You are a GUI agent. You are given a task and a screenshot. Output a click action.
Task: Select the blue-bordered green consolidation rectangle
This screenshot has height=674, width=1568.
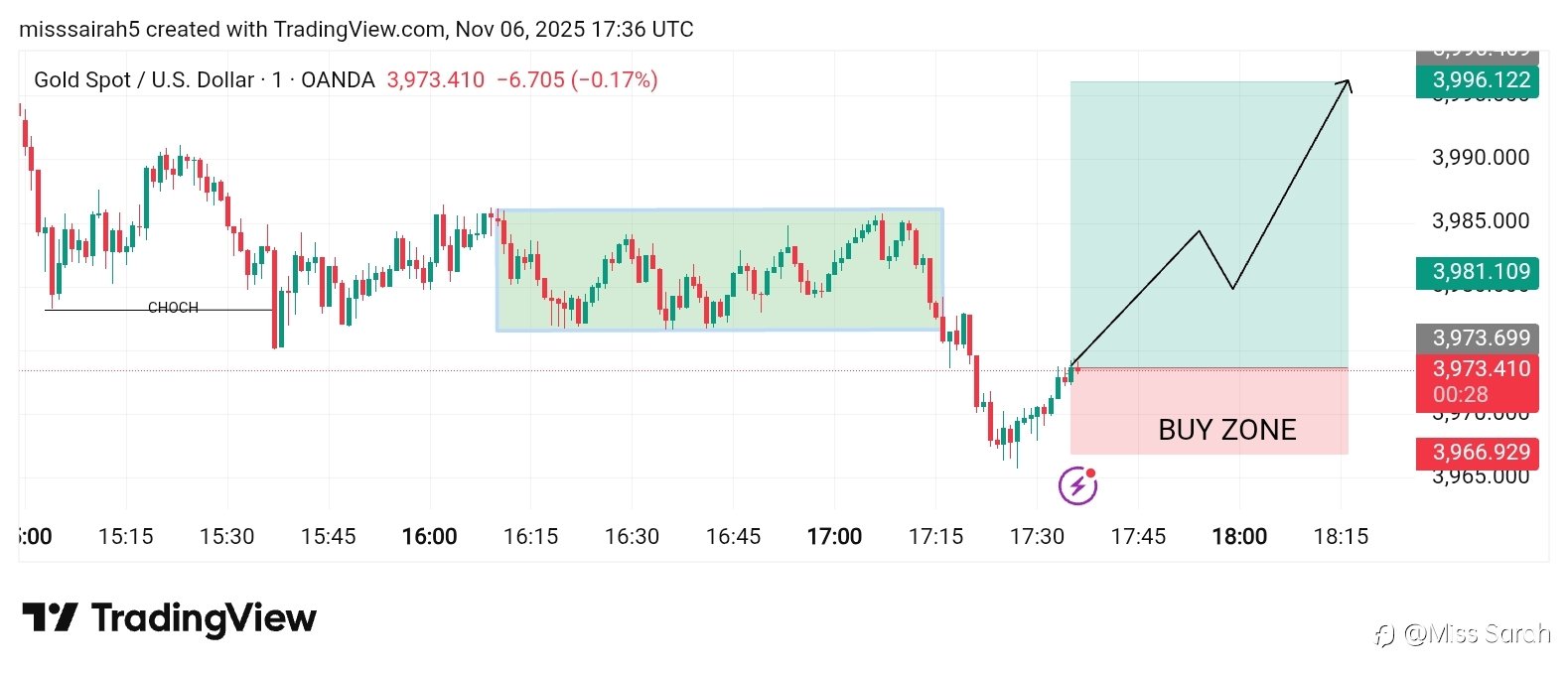(x=719, y=269)
